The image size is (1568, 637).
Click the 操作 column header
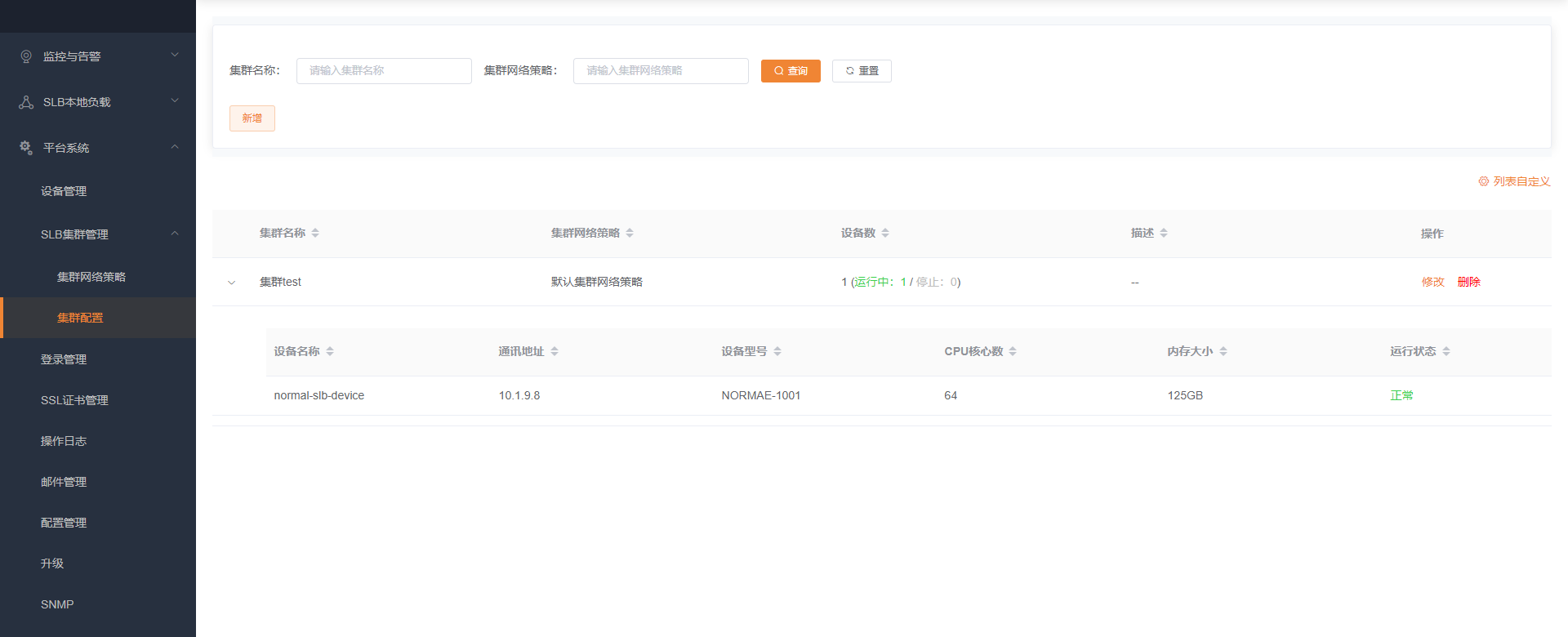[x=1432, y=234]
